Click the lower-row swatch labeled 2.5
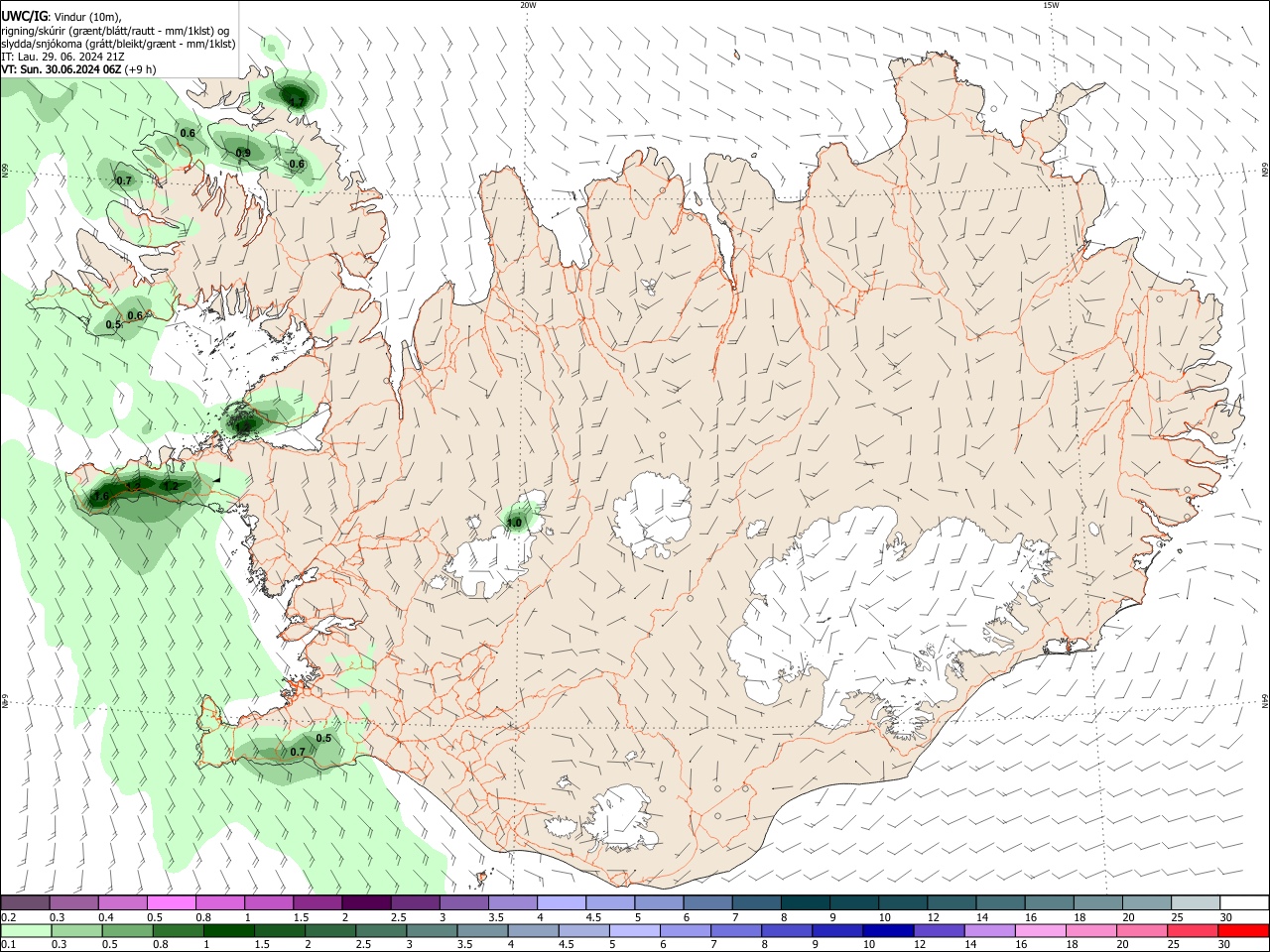The image size is (1270, 952). (381, 931)
